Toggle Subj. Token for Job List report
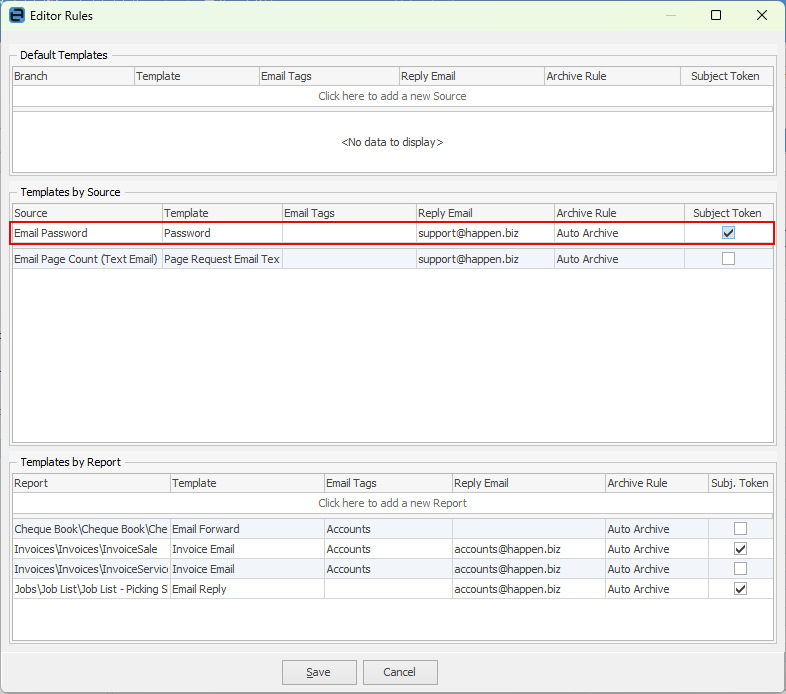This screenshot has height=694, width=786. coord(740,589)
